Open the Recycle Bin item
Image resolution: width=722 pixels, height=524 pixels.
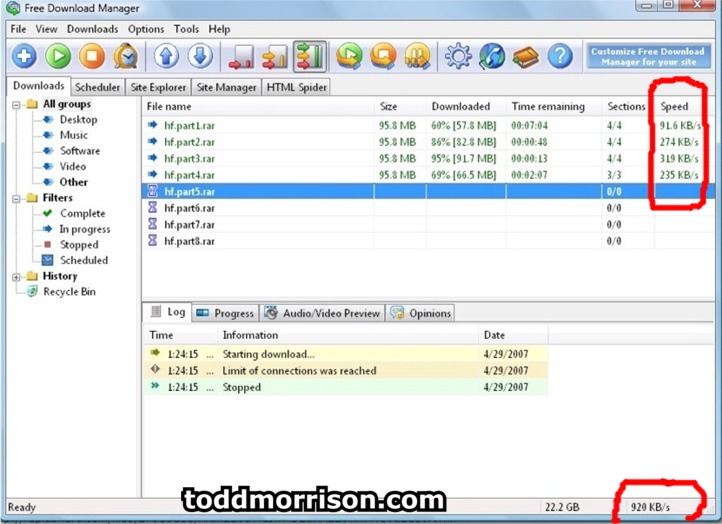click(x=69, y=292)
